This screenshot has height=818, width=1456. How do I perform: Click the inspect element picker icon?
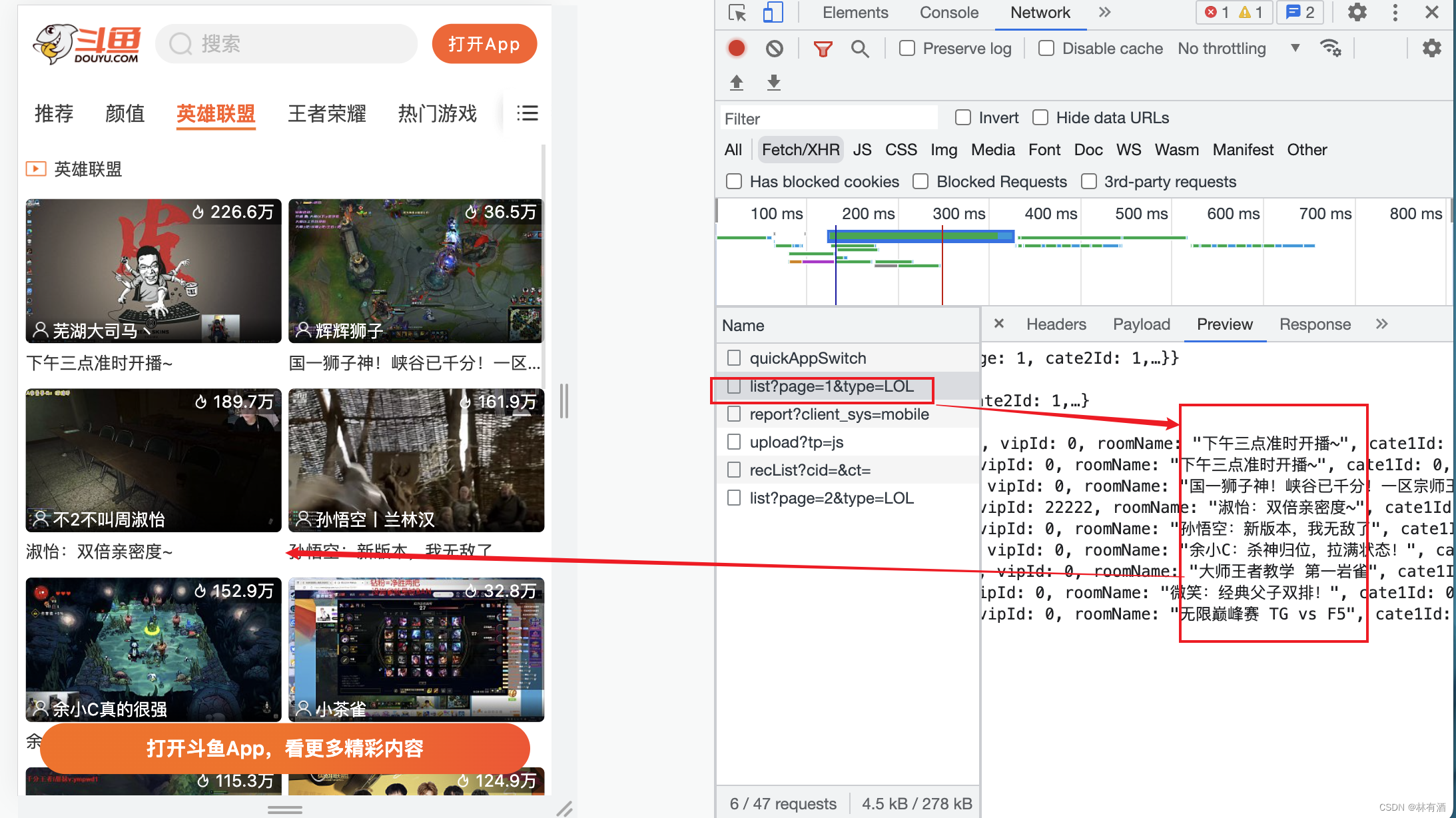coord(737,13)
